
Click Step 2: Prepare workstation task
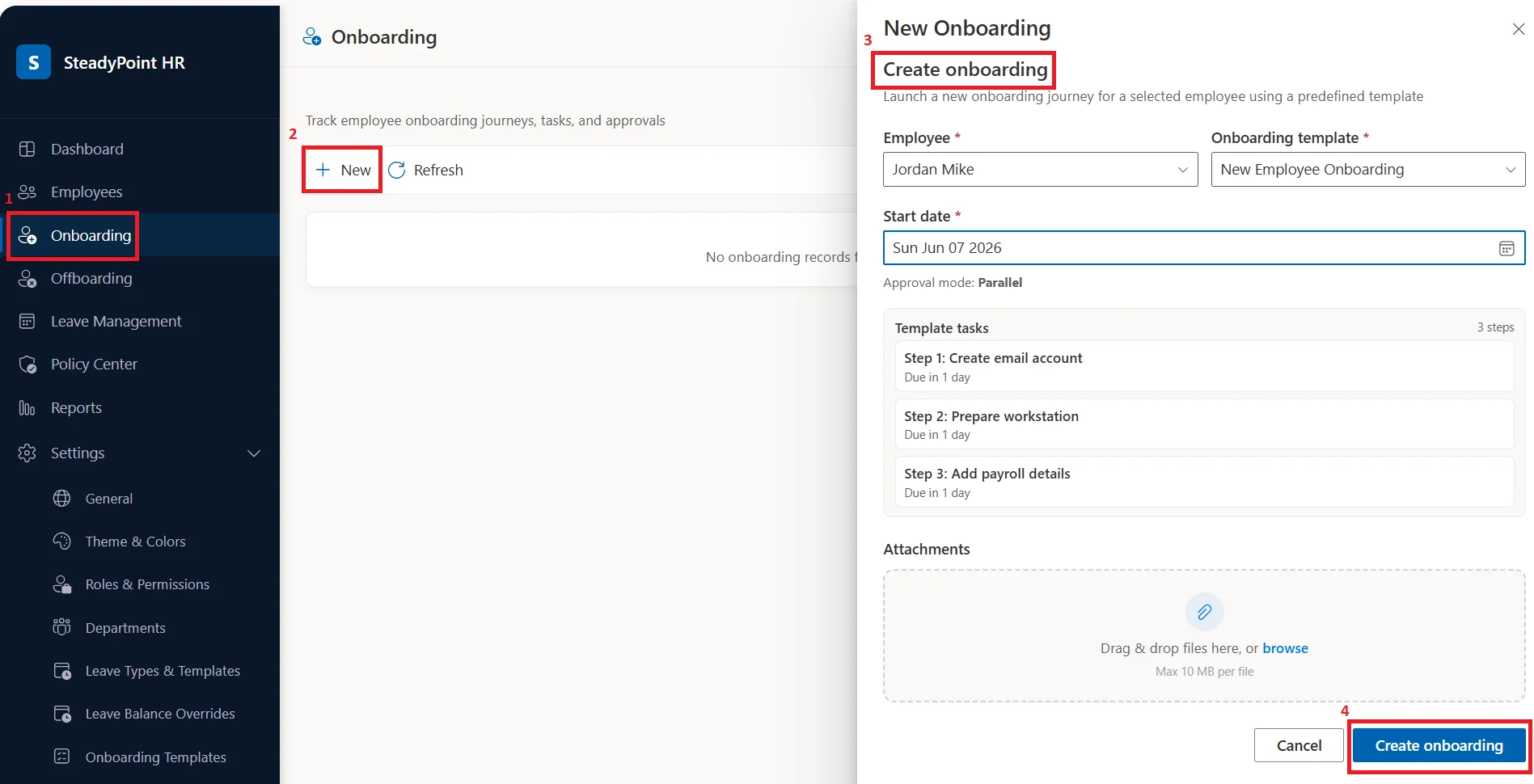click(1204, 424)
